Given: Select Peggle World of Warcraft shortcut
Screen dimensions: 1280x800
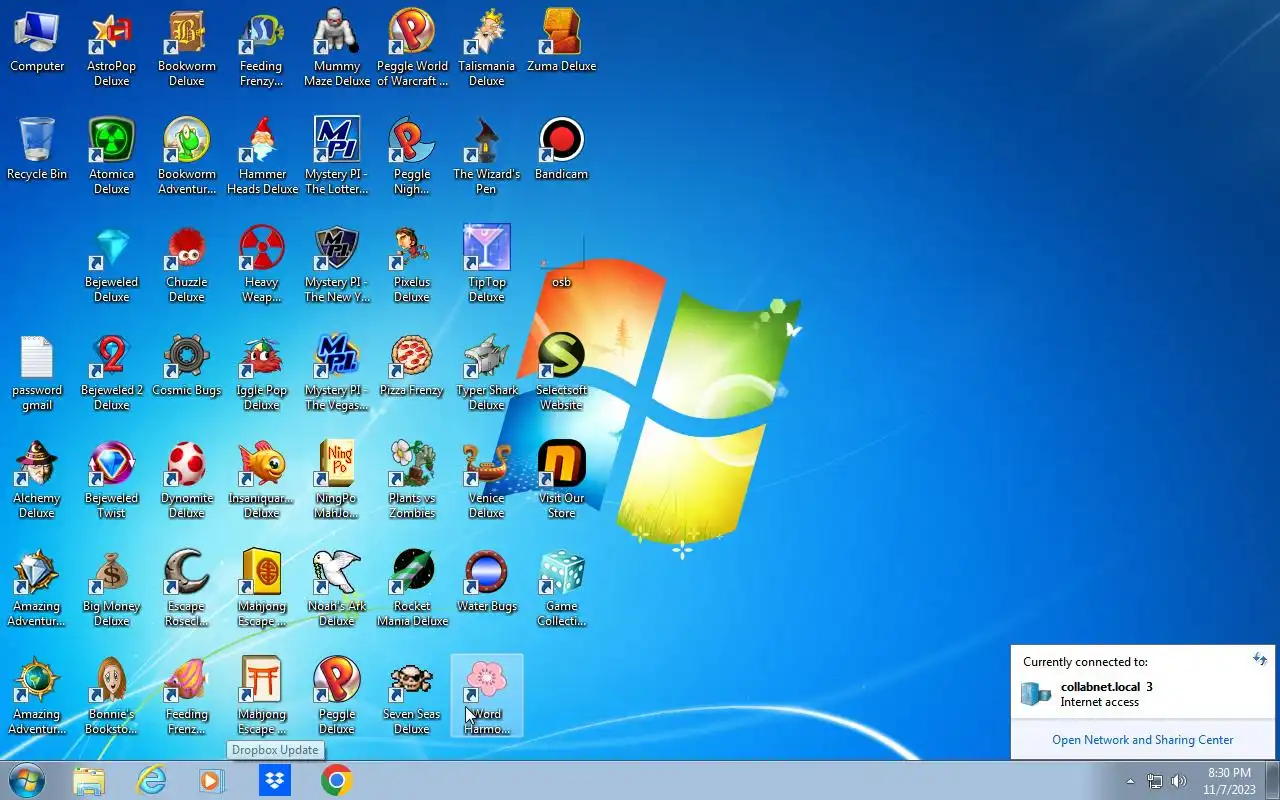Looking at the screenshot, I should point(412,48).
